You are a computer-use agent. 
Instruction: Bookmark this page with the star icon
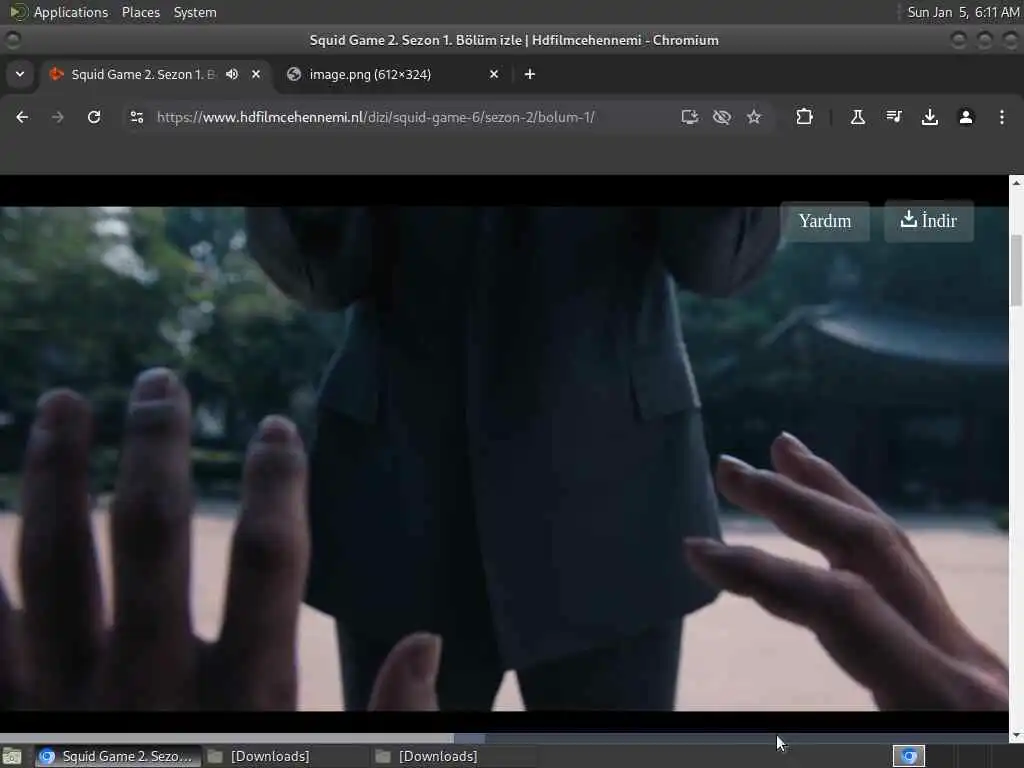(754, 117)
